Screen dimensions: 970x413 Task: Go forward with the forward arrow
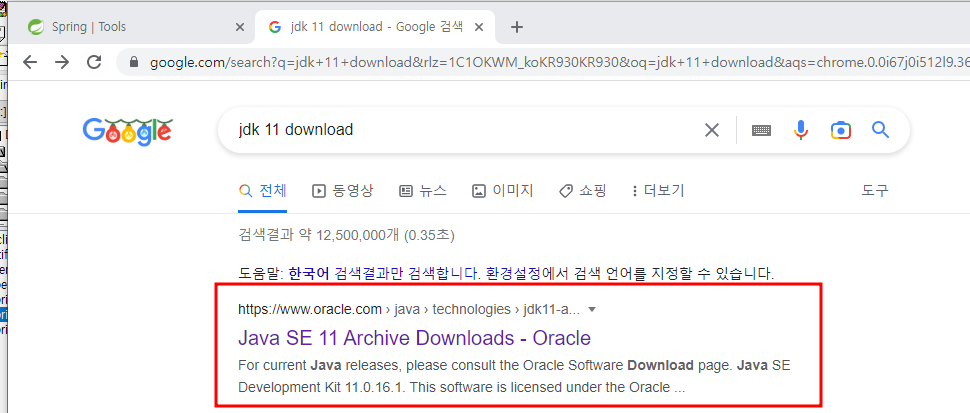(x=62, y=62)
